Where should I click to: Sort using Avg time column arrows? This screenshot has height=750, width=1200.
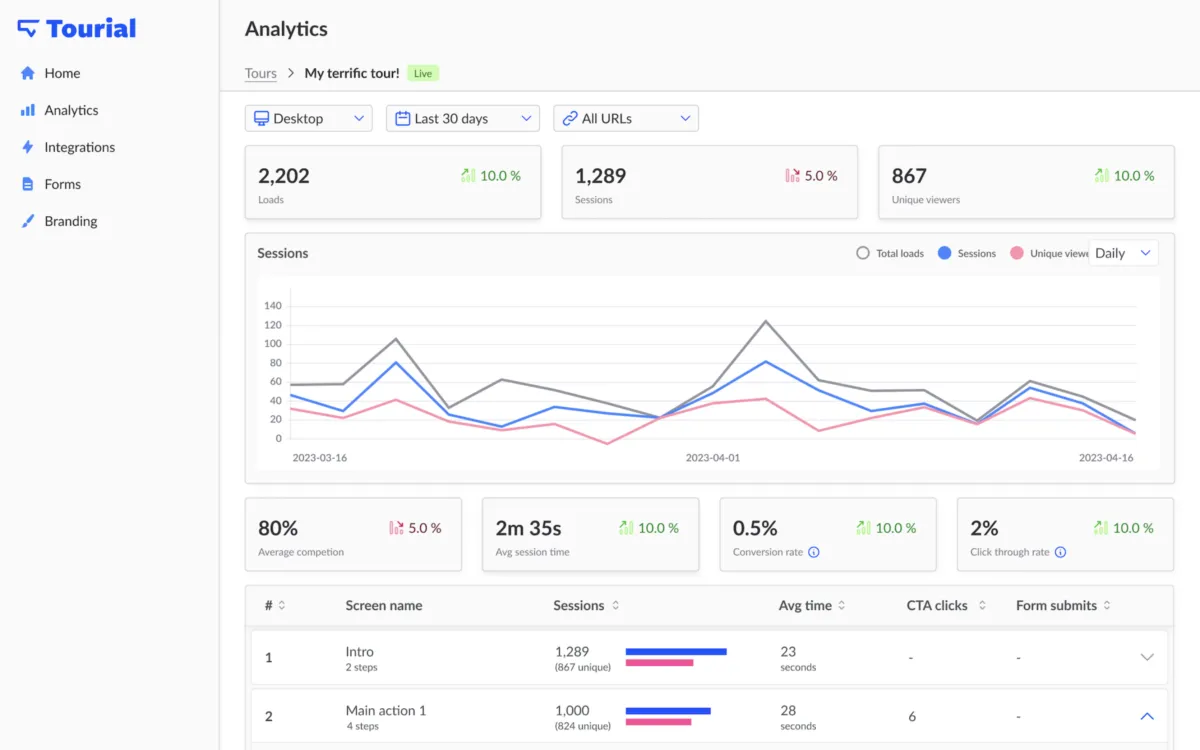[842, 605]
